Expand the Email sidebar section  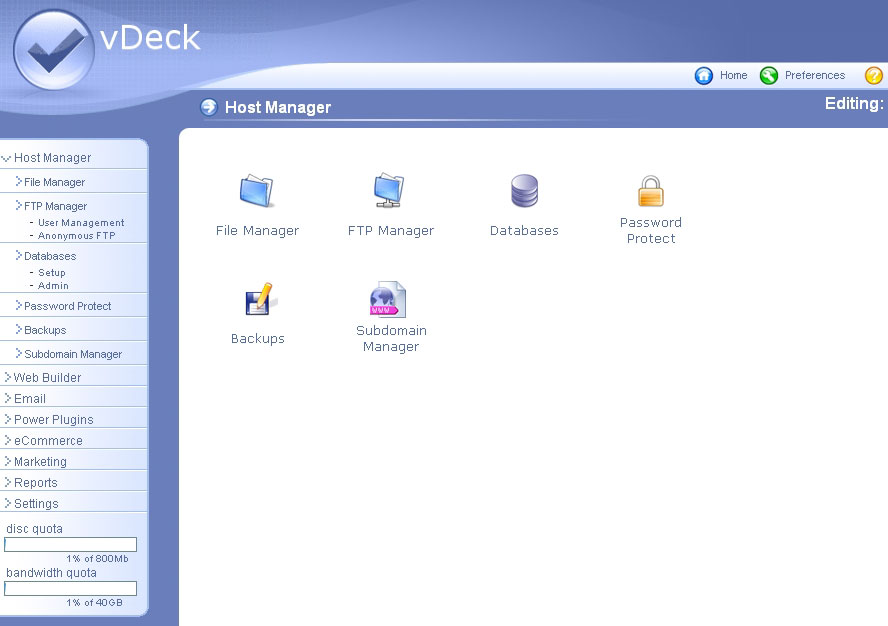point(30,399)
